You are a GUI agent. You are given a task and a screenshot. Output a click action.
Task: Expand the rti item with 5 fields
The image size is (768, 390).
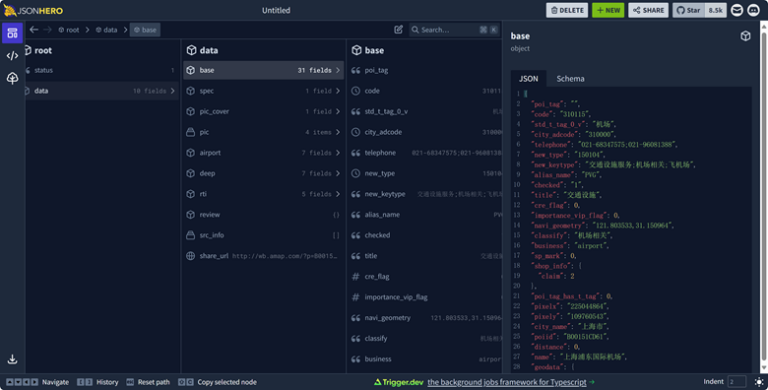(263, 194)
